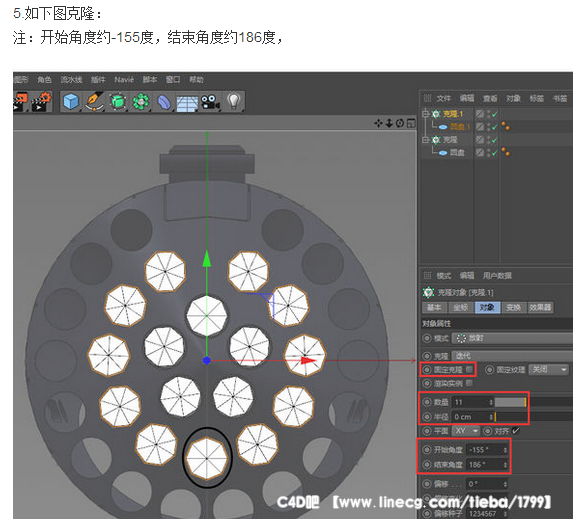This screenshot has height=519, width=577.
Task: Open the 模式 mode dropdown (放射)
Action: [x=512, y=338]
